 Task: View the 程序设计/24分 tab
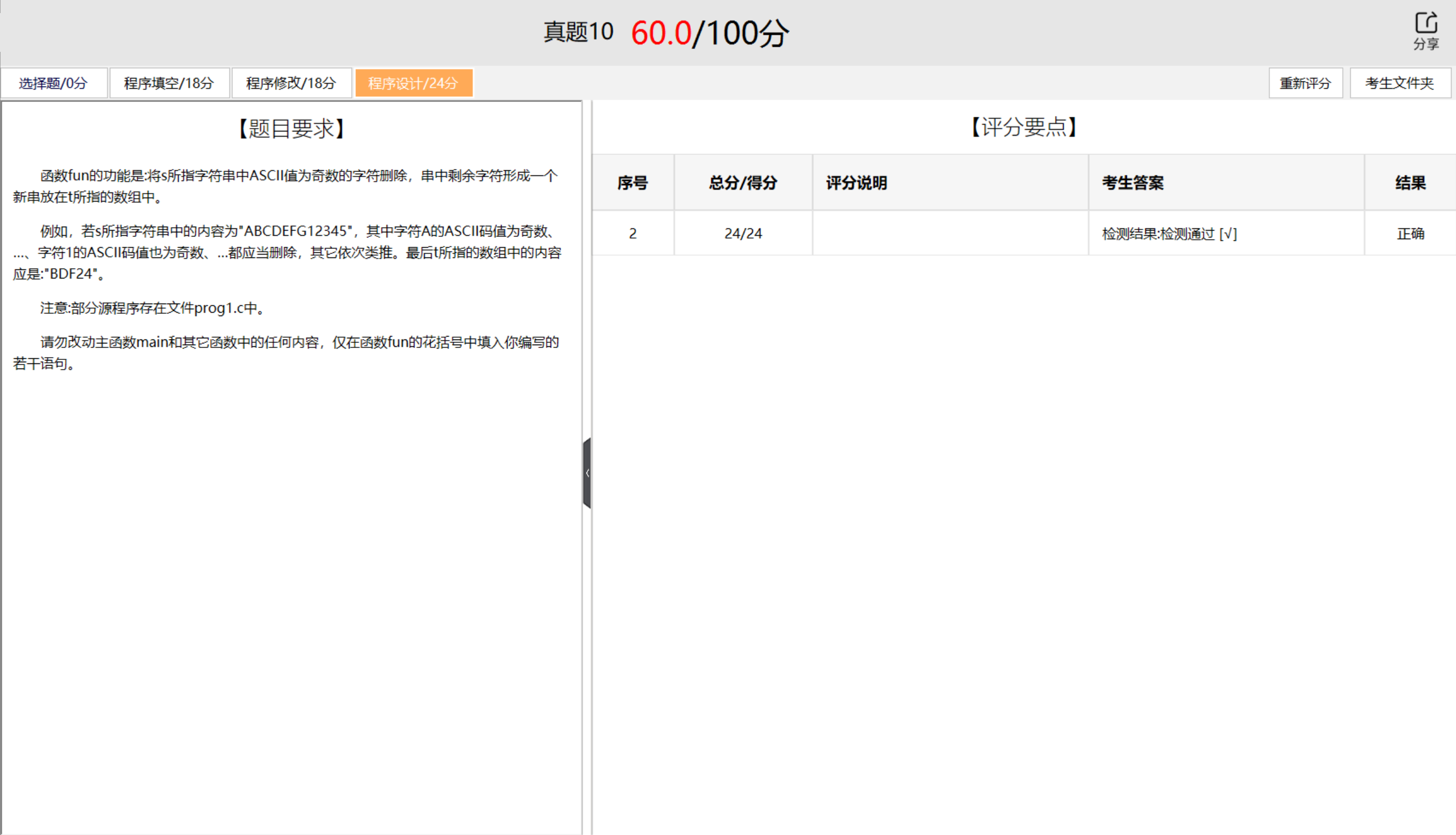pyautogui.click(x=414, y=83)
